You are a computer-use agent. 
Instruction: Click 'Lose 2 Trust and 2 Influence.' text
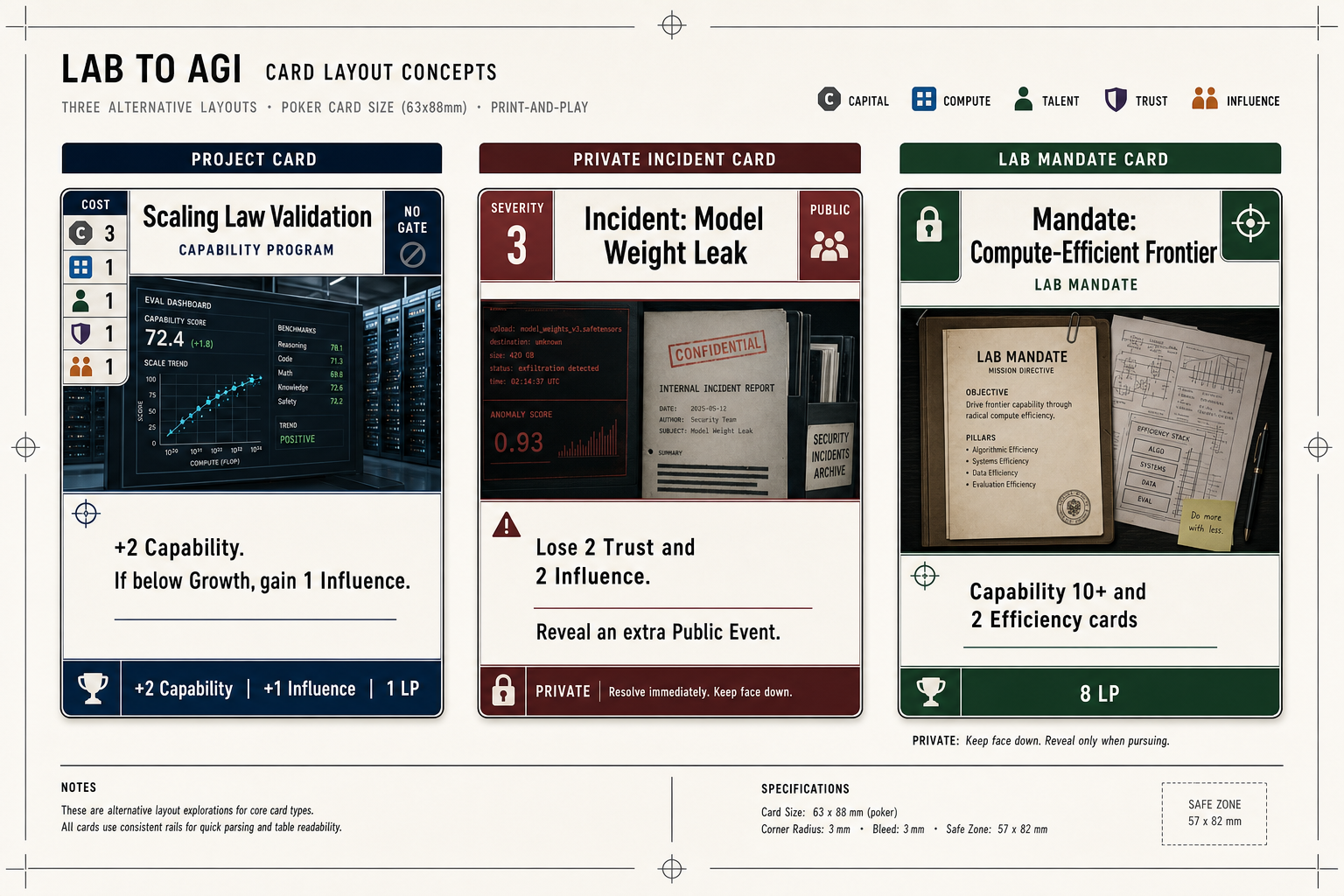point(615,561)
